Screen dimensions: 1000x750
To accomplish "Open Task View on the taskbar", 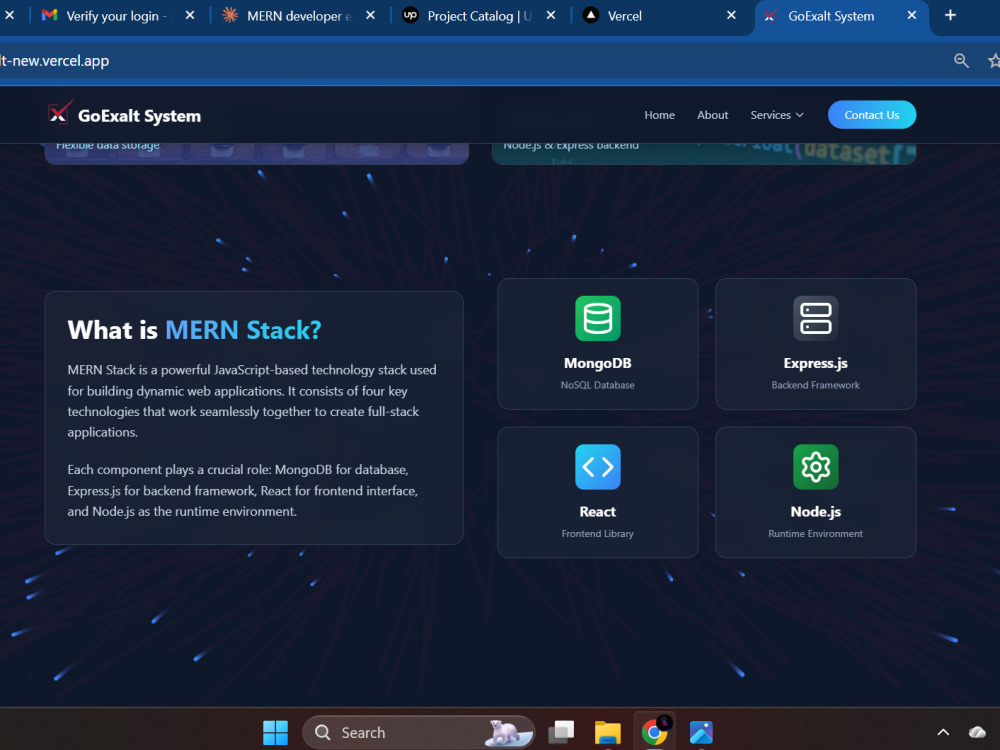I will pyautogui.click(x=562, y=732).
